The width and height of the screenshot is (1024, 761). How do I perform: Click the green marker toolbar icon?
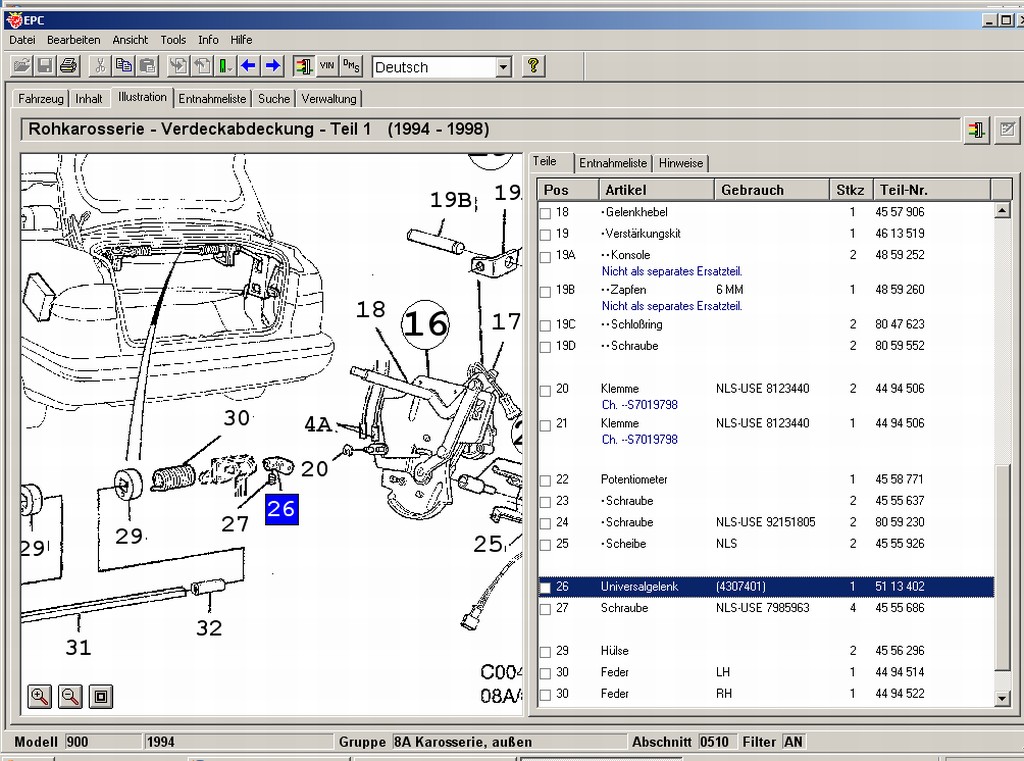(225, 66)
